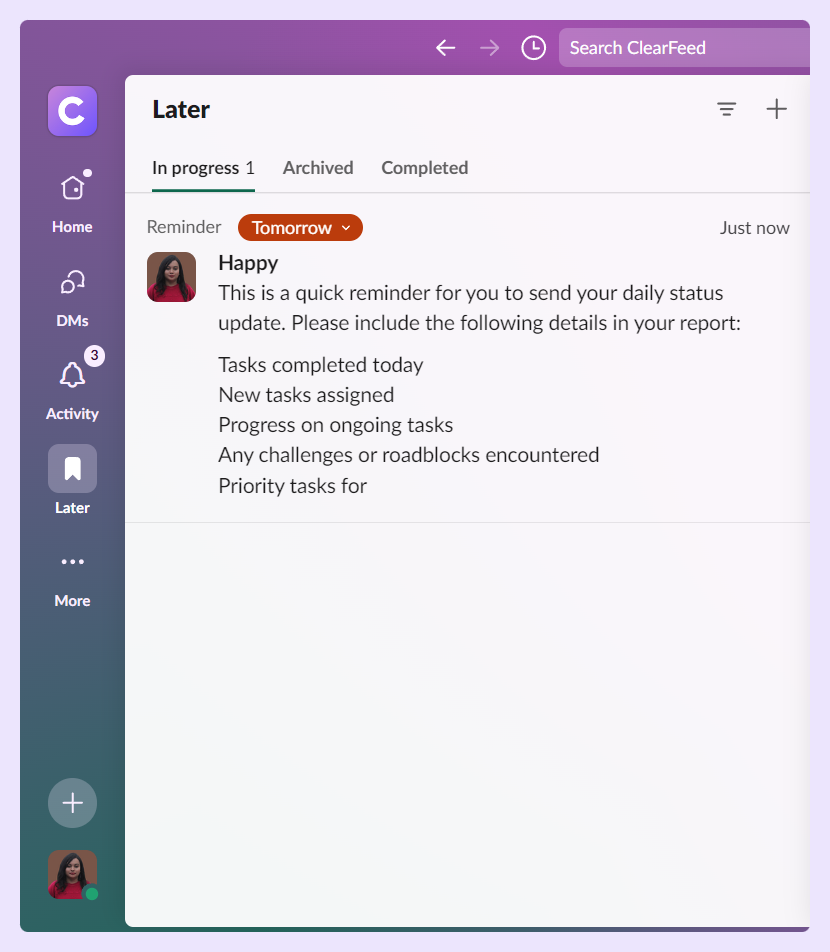This screenshot has height=952, width=830.
Task: Add new item with Later header plus
Action: pos(777,109)
